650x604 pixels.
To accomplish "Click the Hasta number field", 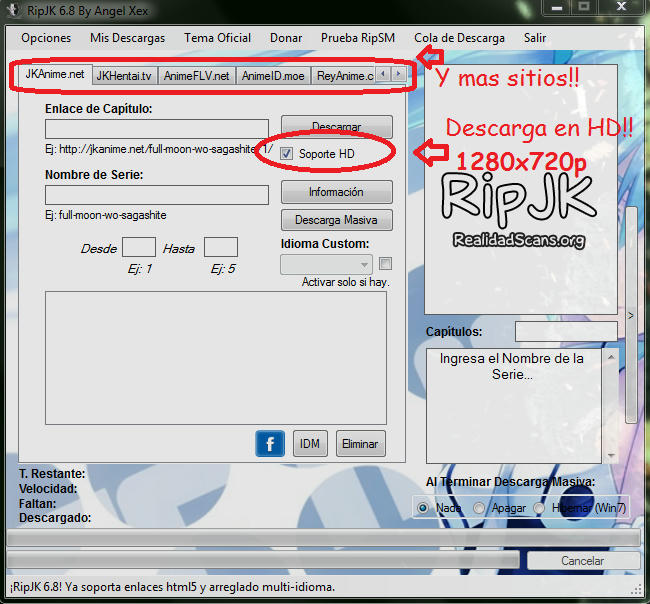I will click(x=221, y=247).
